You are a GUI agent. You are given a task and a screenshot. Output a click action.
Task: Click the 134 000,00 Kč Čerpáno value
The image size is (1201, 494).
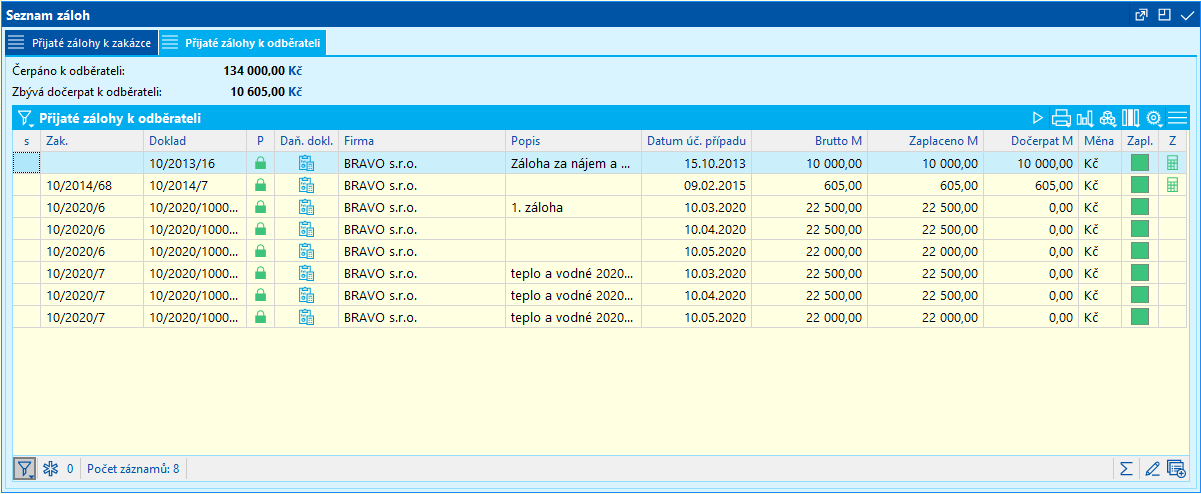click(x=263, y=71)
